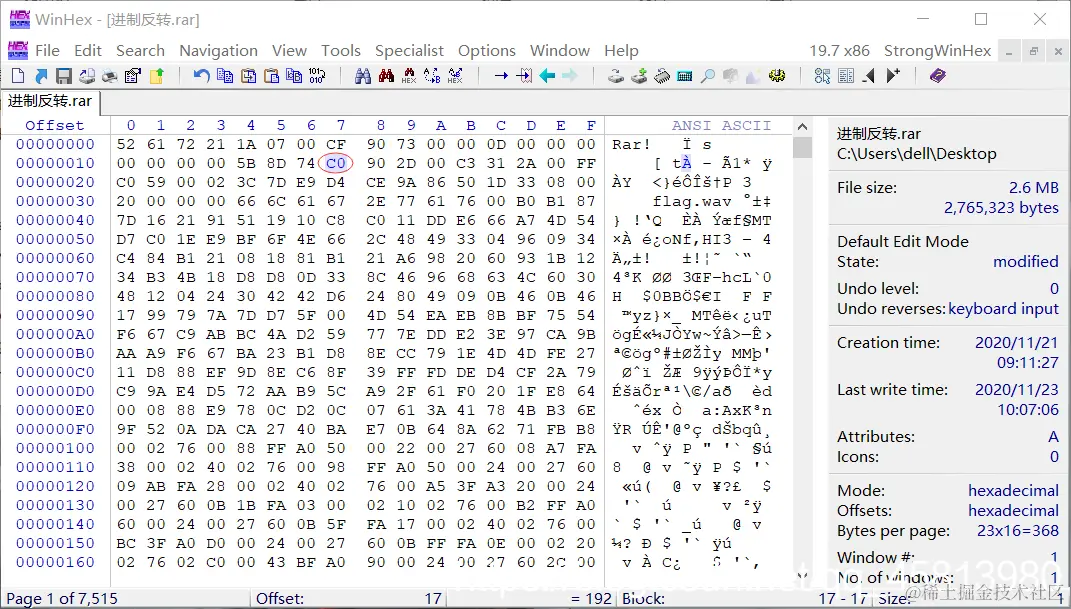Click offset label 00000030
Image resolution: width=1071 pixels, height=609 pixels.
(55, 201)
